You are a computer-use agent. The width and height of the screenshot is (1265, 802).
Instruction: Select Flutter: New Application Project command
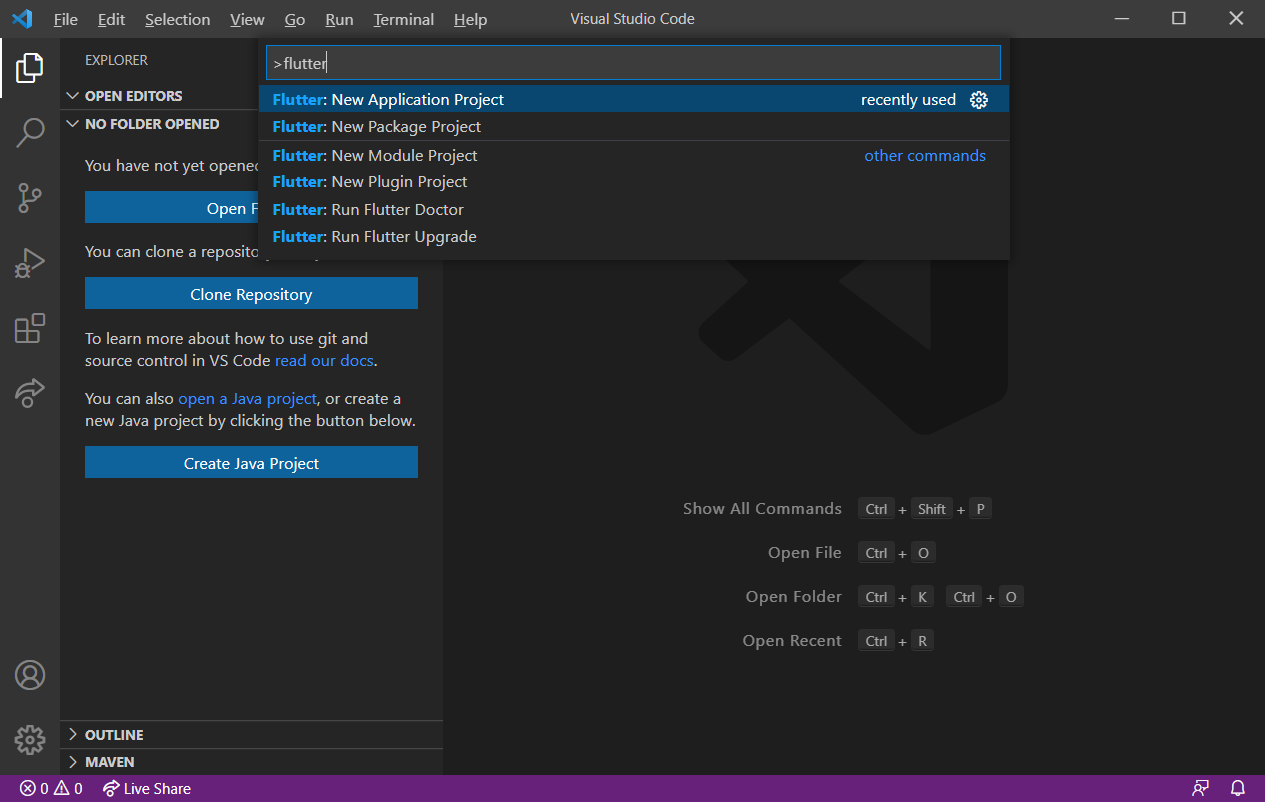click(x=634, y=100)
